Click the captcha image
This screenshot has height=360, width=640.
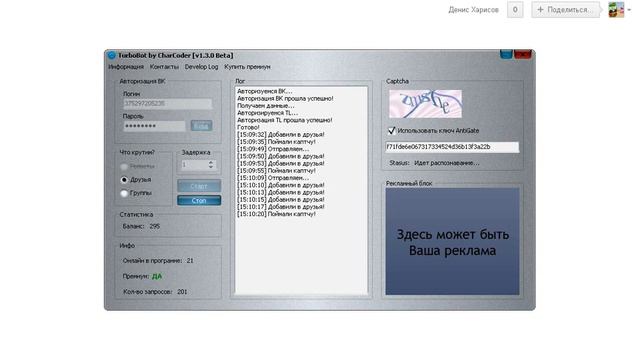coord(425,104)
